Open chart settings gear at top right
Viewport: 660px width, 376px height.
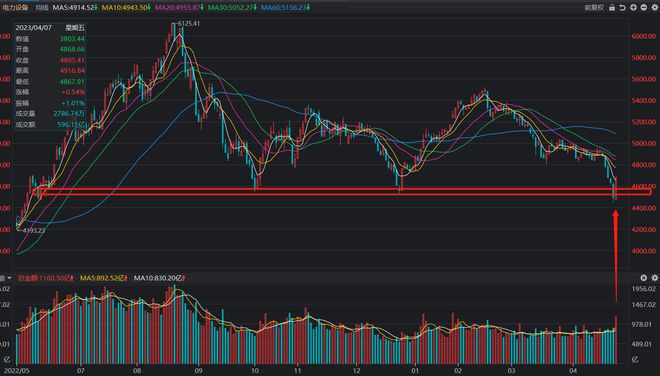click(655, 8)
